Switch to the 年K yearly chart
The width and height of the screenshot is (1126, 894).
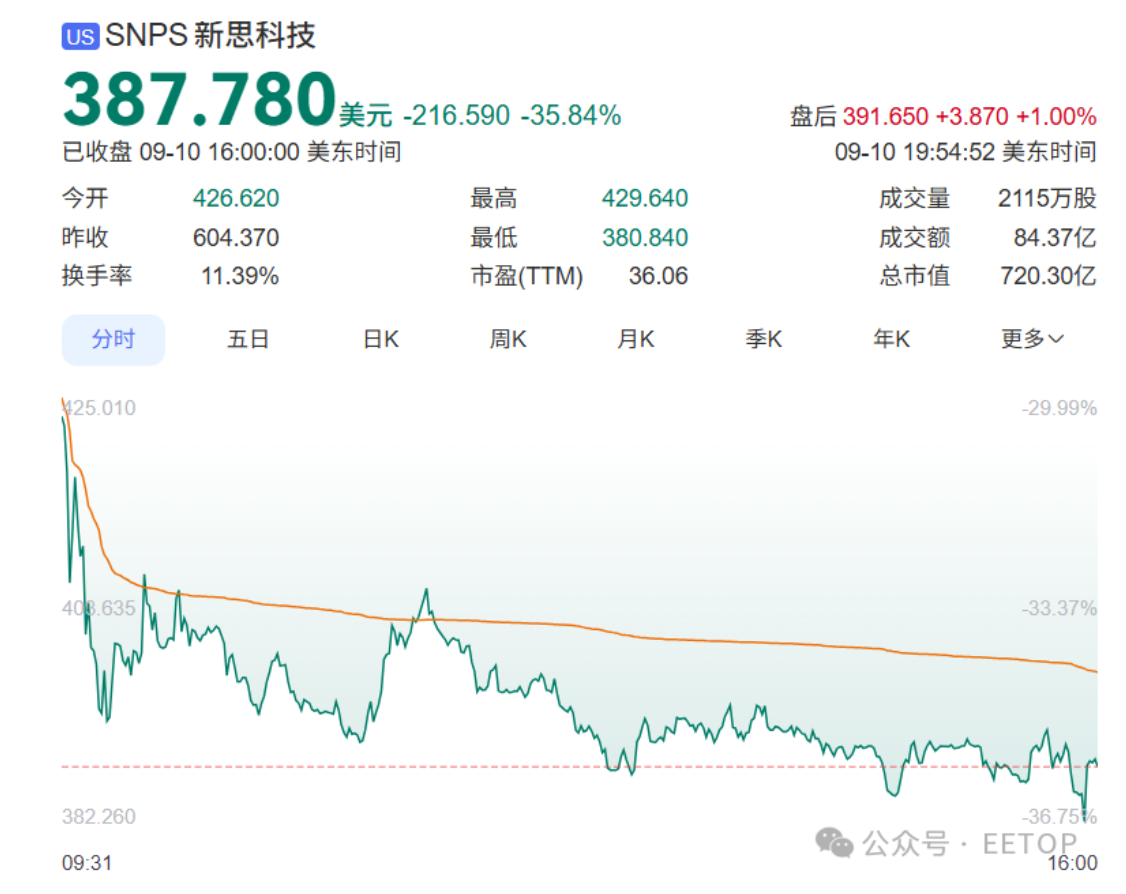[892, 340]
